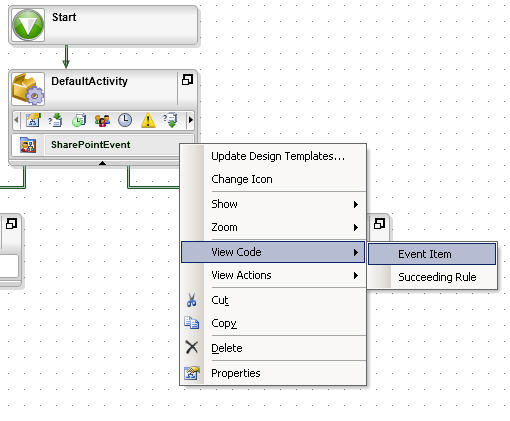Click the question-mark document with green arrow up
Viewport: 510px width, 421px height.
(x=55, y=120)
